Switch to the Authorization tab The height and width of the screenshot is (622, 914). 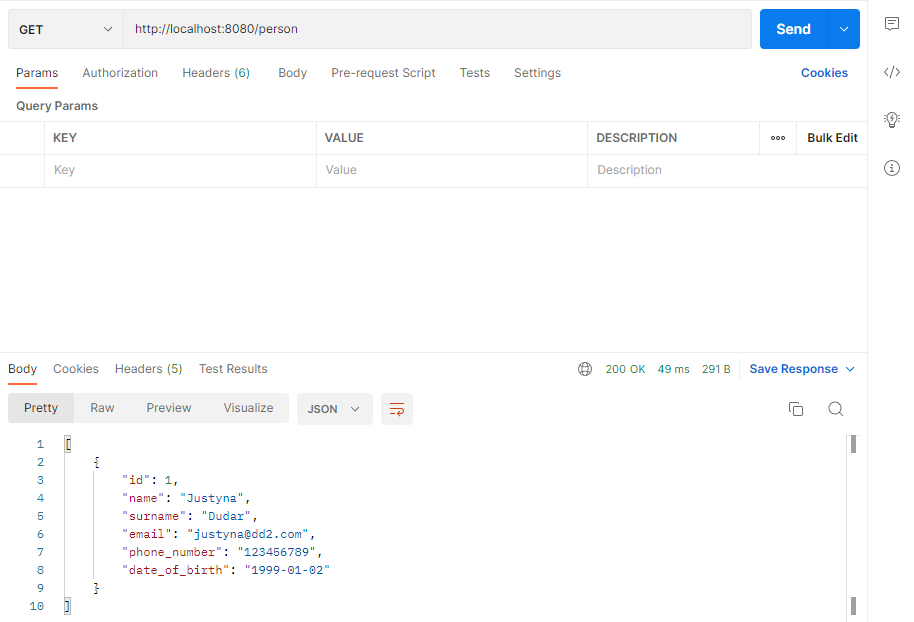tap(120, 72)
